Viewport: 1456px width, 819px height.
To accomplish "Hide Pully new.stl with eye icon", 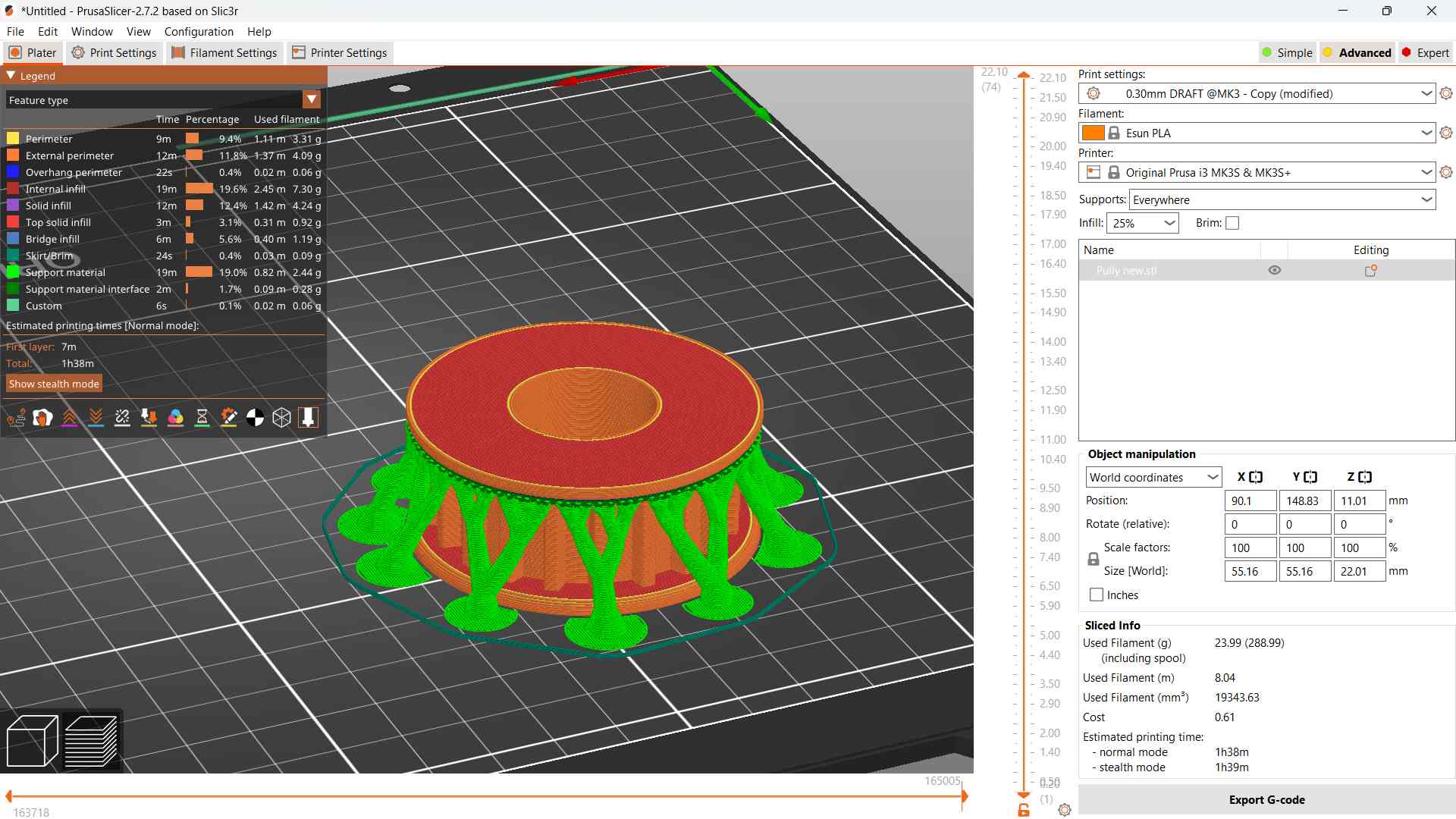I will [1275, 271].
